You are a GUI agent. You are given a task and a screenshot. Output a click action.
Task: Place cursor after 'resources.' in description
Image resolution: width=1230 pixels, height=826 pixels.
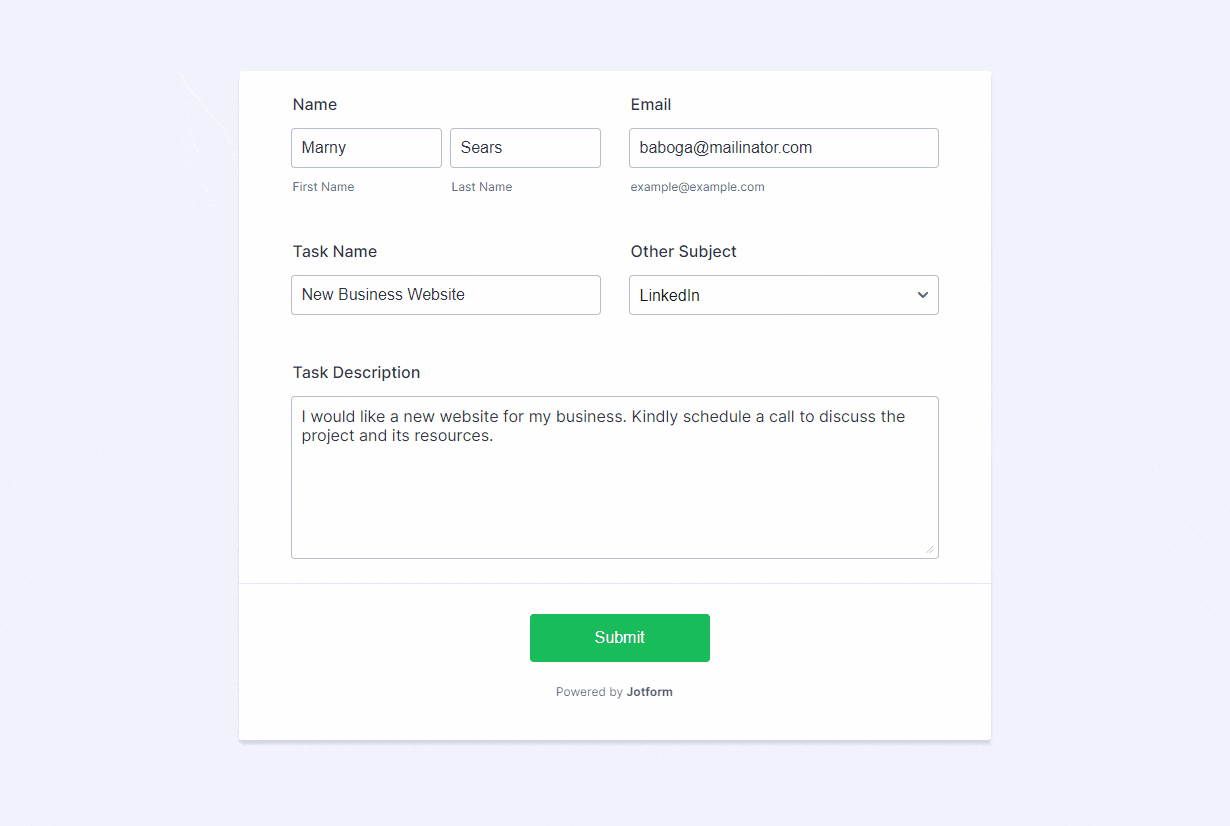click(x=496, y=437)
